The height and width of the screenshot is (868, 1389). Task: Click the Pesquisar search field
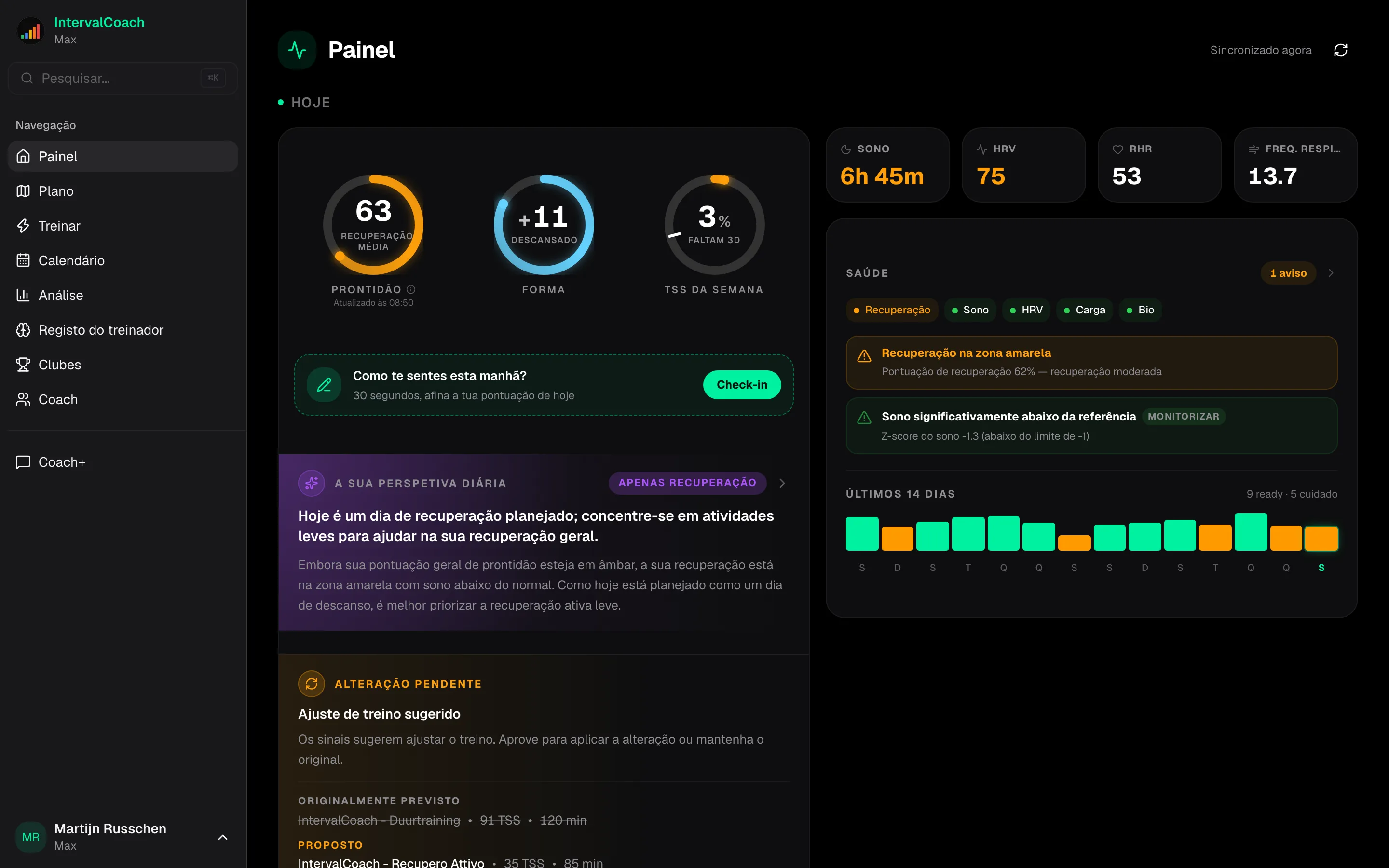click(123, 78)
